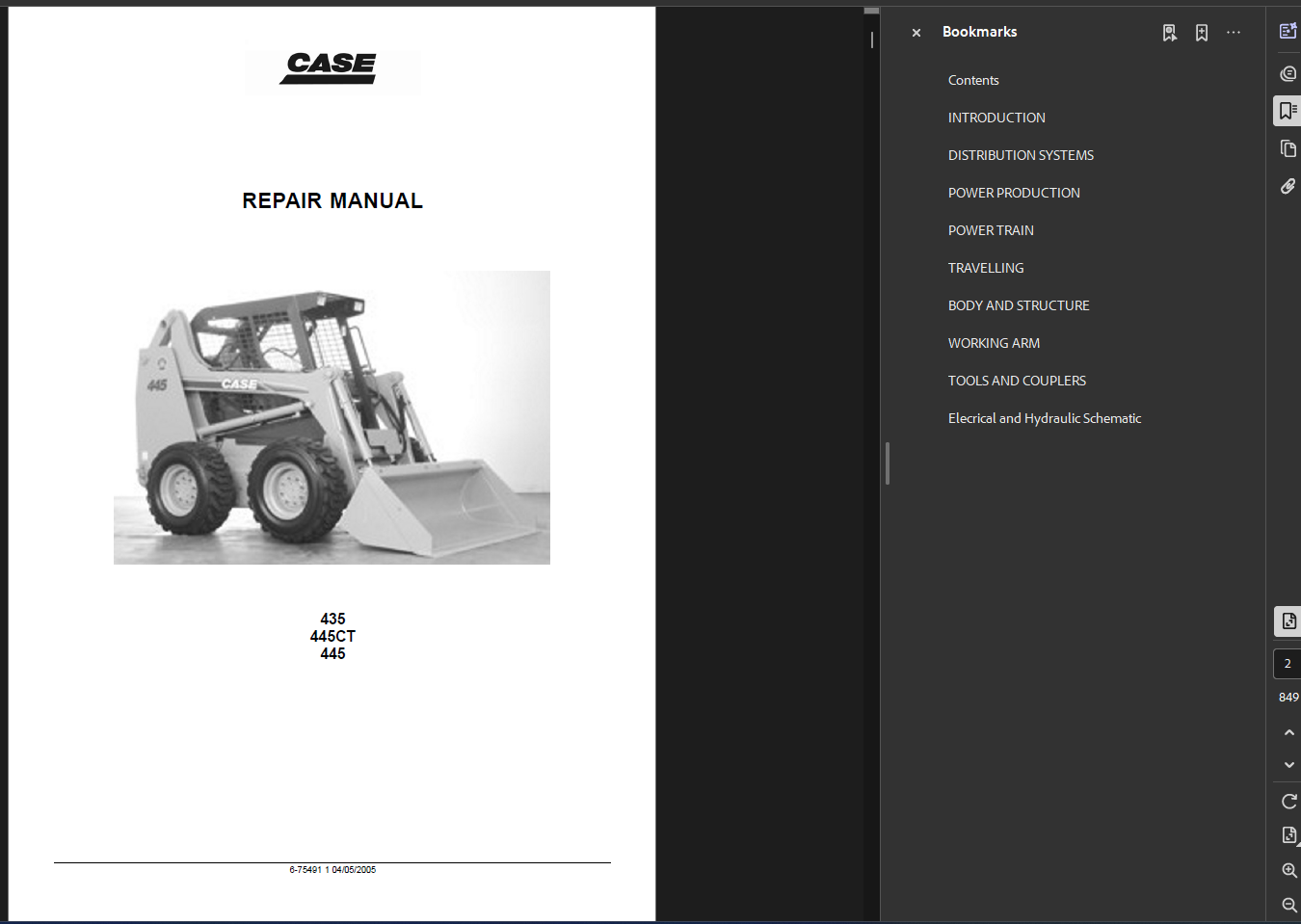Zoom out of the document
This screenshot has height=924, width=1301.
(1289, 905)
